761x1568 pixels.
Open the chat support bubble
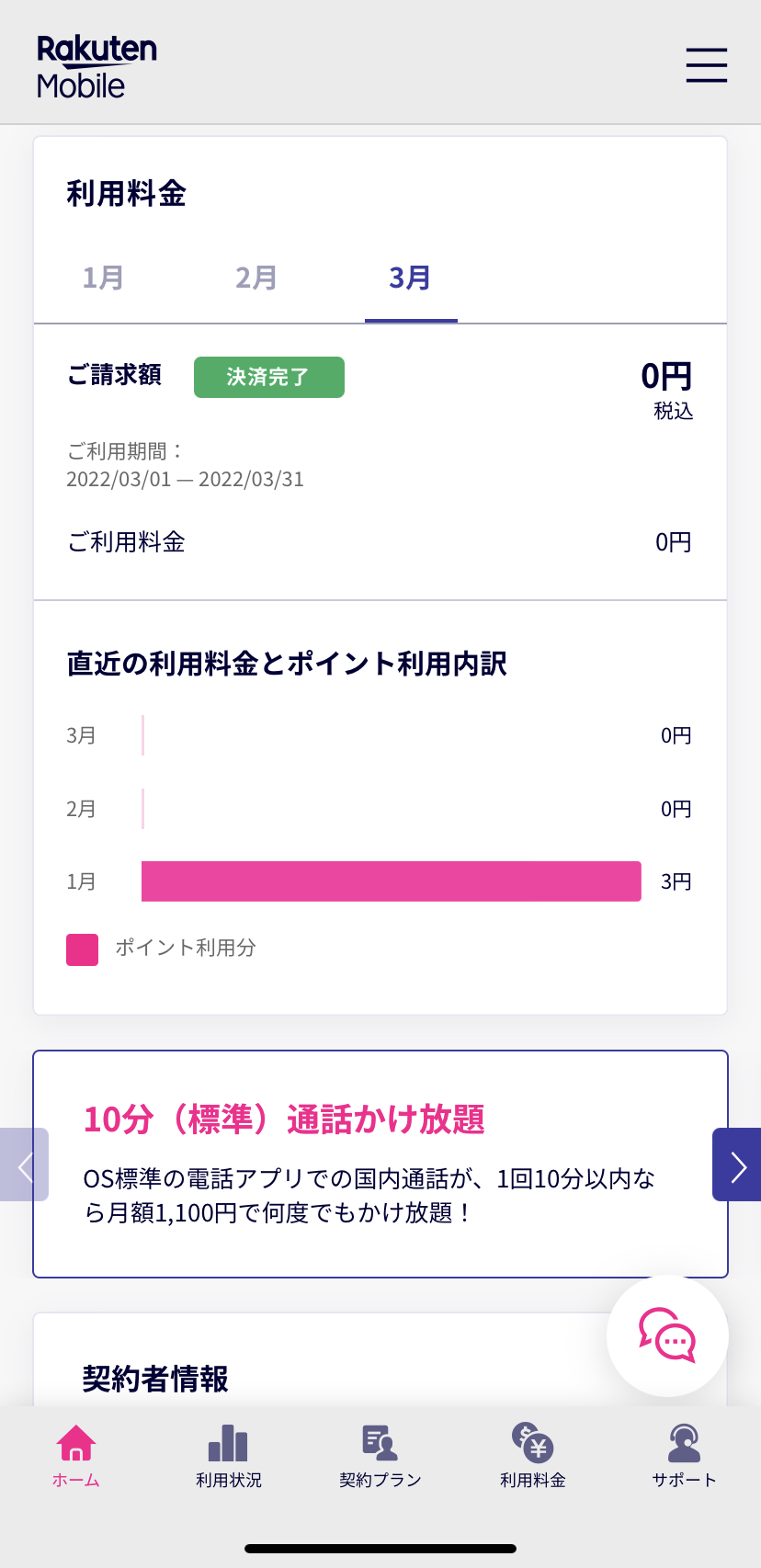pyautogui.click(x=667, y=1335)
